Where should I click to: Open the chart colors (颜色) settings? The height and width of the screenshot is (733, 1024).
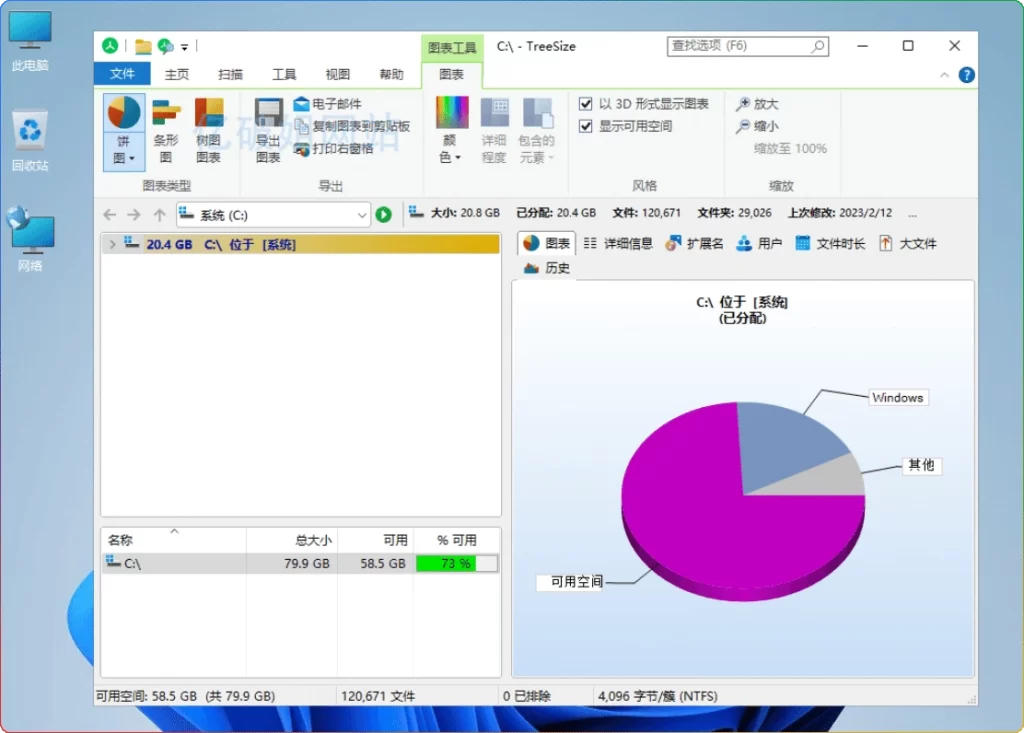coord(453,125)
